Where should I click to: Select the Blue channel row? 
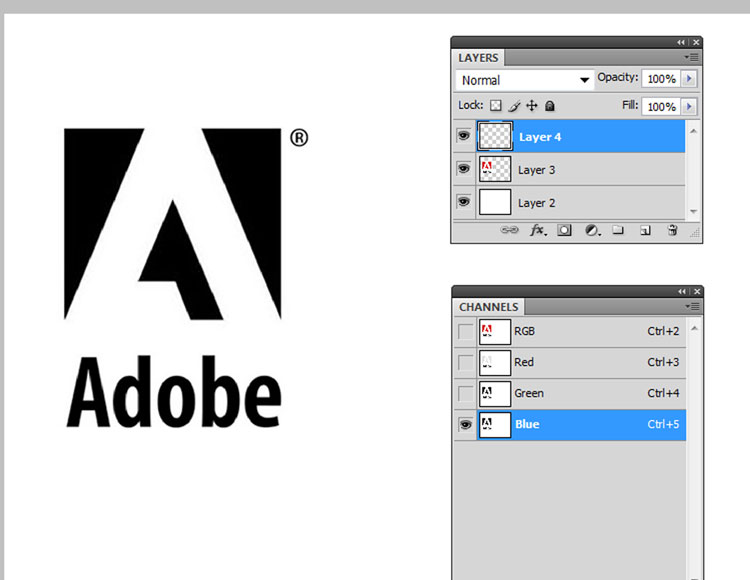click(570, 425)
